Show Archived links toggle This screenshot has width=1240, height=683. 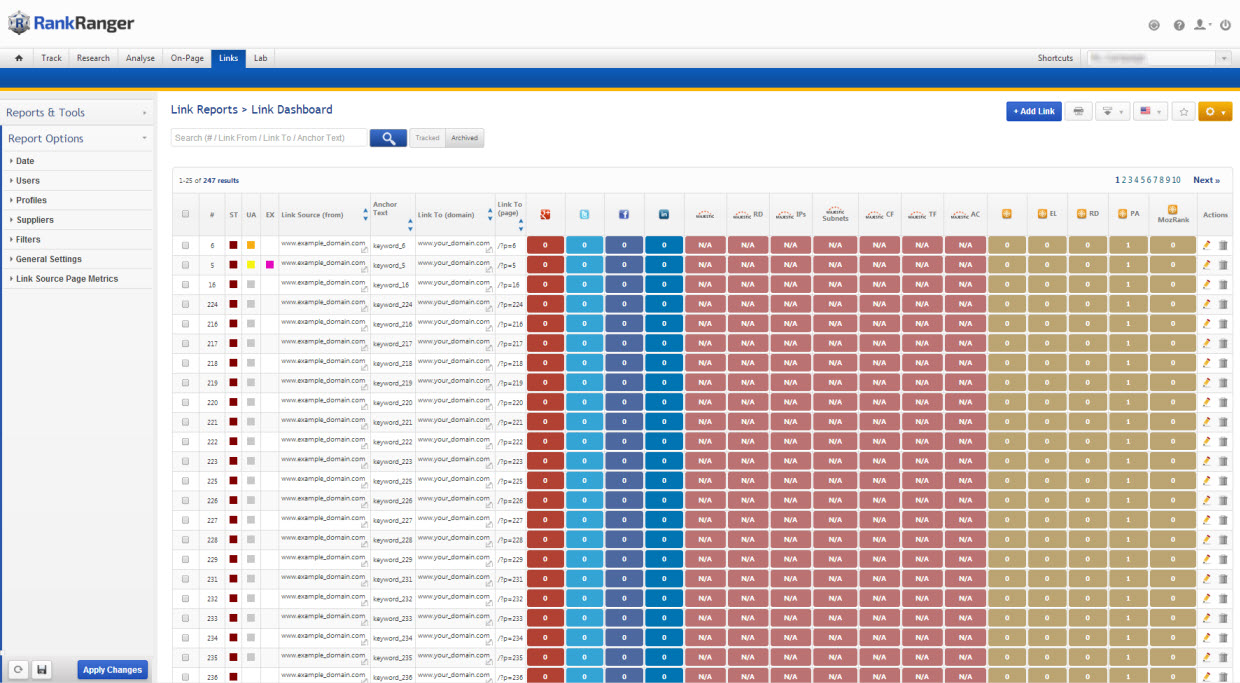click(x=464, y=138)
